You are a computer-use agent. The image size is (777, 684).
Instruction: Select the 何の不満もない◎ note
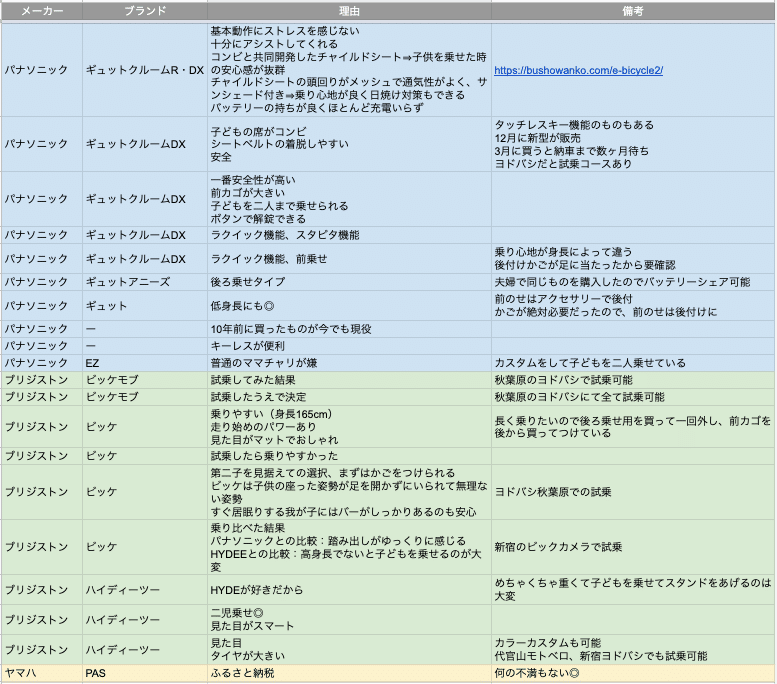pos(633,673)
